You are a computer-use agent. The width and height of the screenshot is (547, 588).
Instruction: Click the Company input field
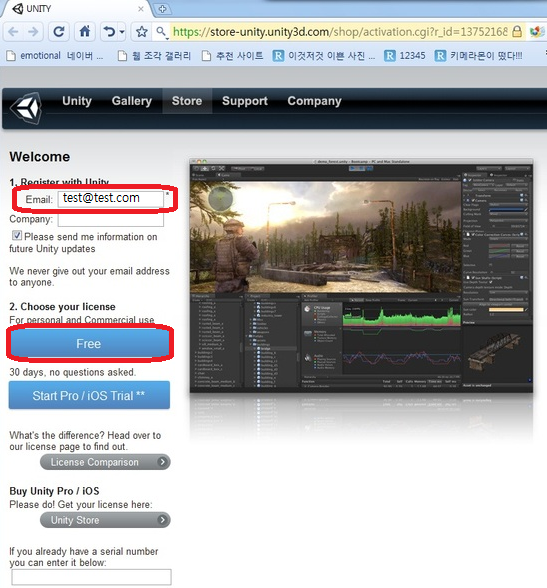coord(111,219)
